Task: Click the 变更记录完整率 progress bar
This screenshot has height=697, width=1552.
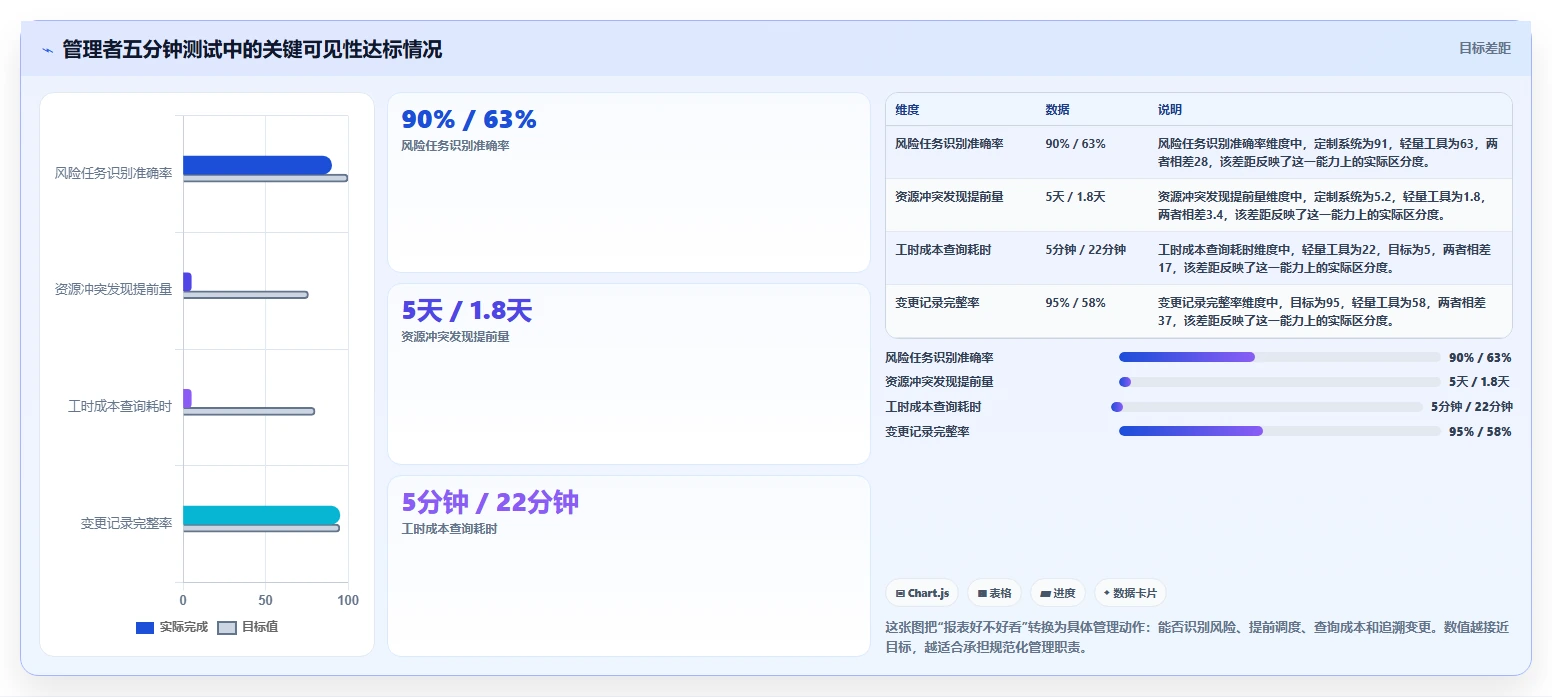Action: [1279, 431]
